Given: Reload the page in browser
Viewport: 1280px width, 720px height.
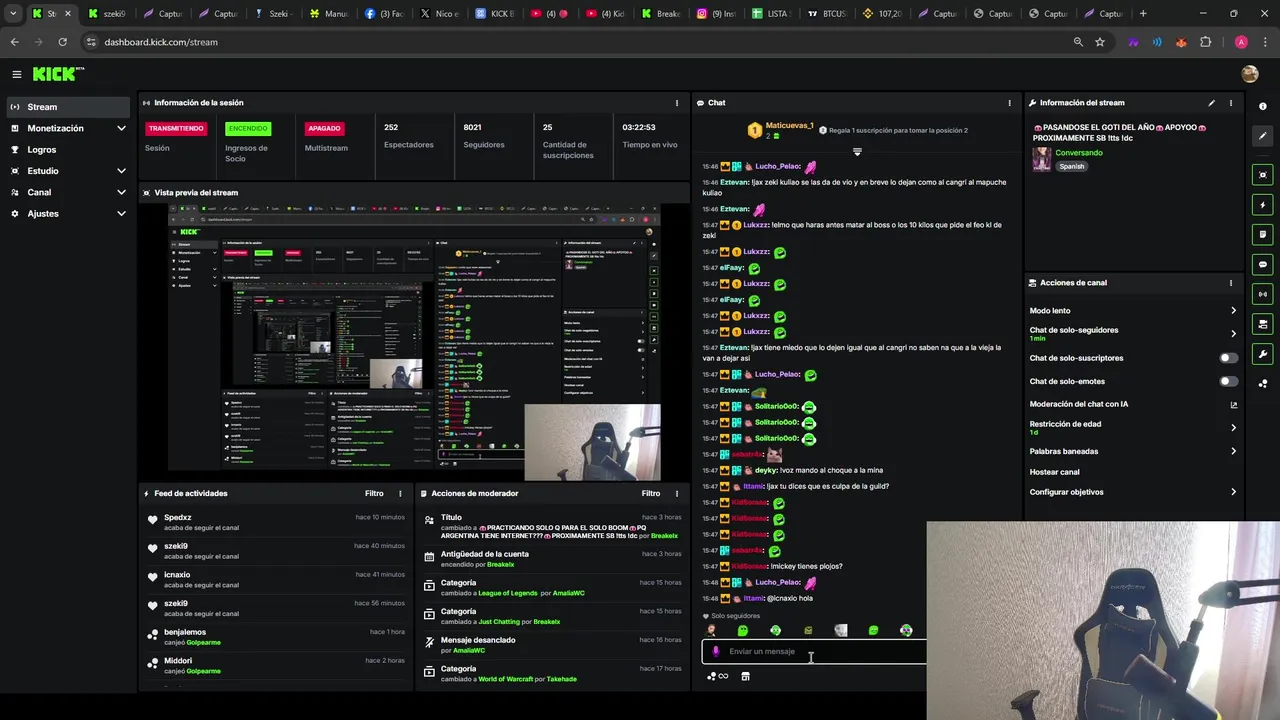Looking at the screenshot, I should (62, 42).
